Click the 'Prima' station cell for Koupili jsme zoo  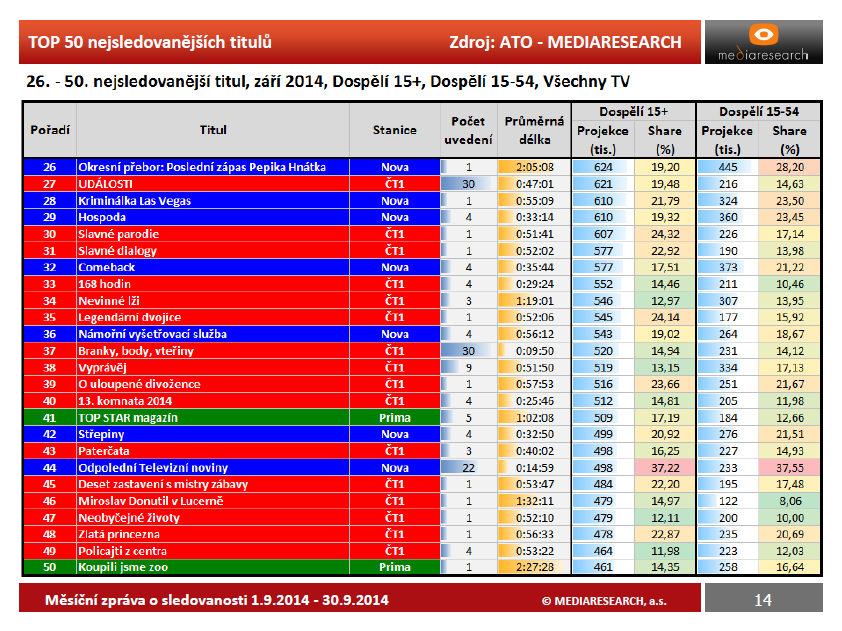pos(395,567)
